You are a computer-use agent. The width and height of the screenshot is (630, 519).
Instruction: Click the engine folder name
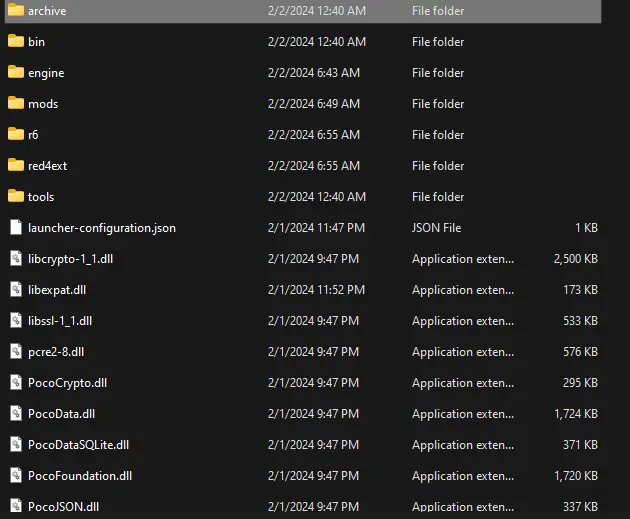coord(46,73)
